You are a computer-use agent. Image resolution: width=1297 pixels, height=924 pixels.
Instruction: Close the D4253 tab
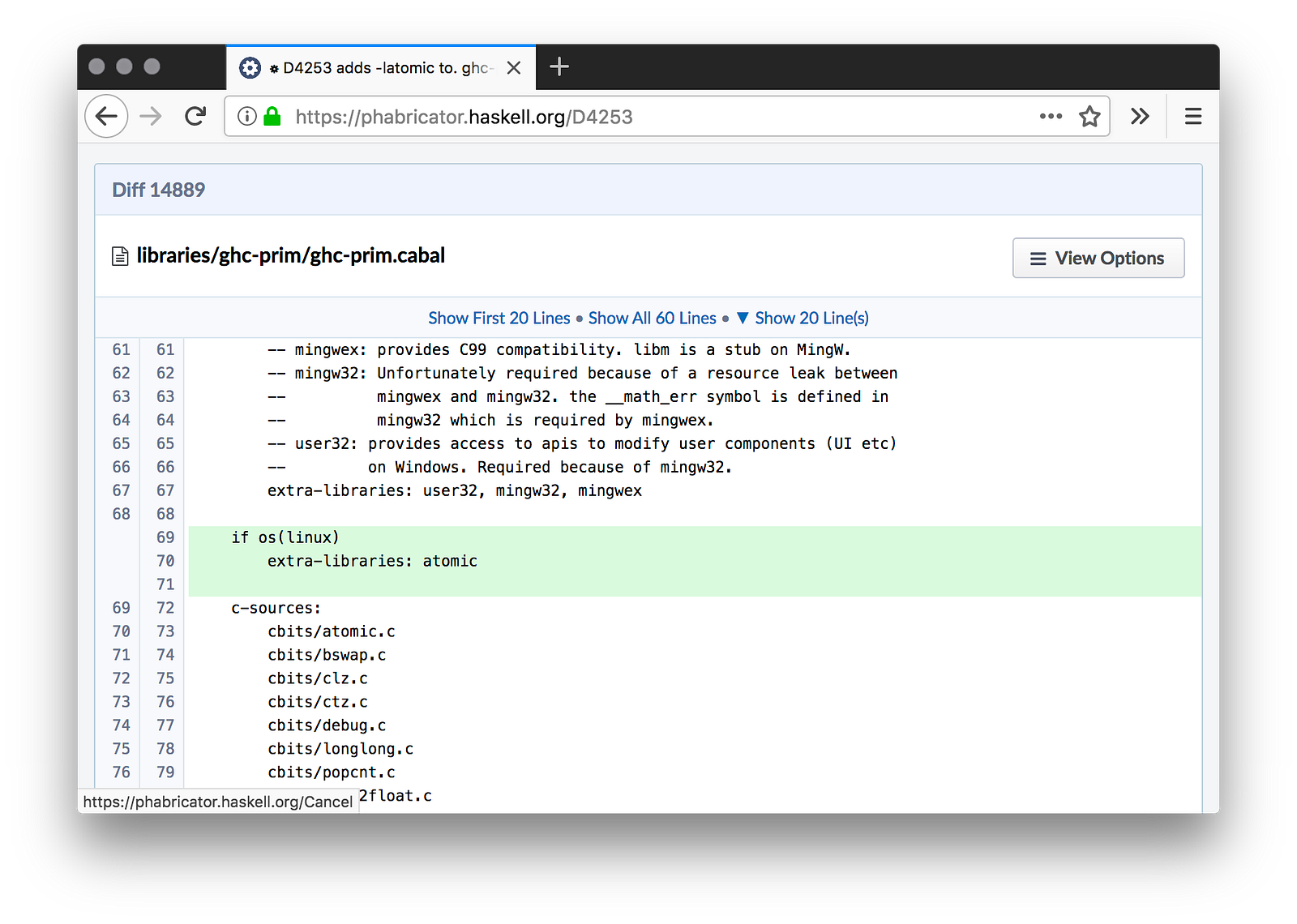(x=514, y=68)
